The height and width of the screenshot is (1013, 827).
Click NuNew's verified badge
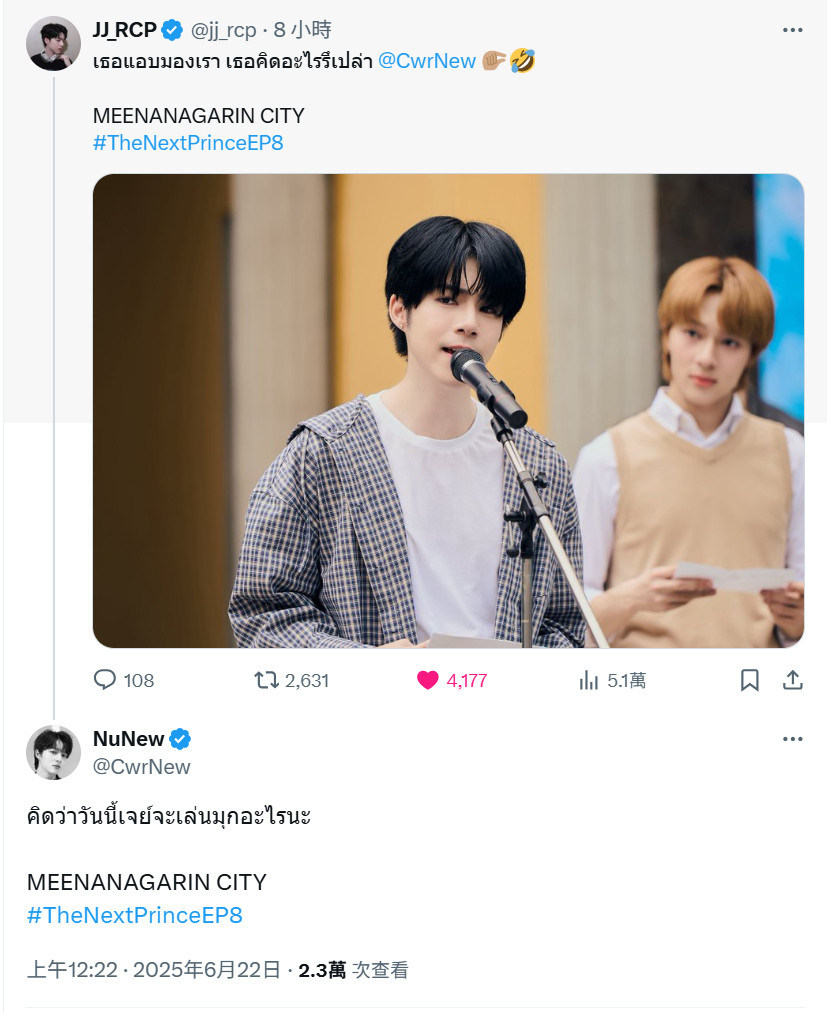coord(180,738)
